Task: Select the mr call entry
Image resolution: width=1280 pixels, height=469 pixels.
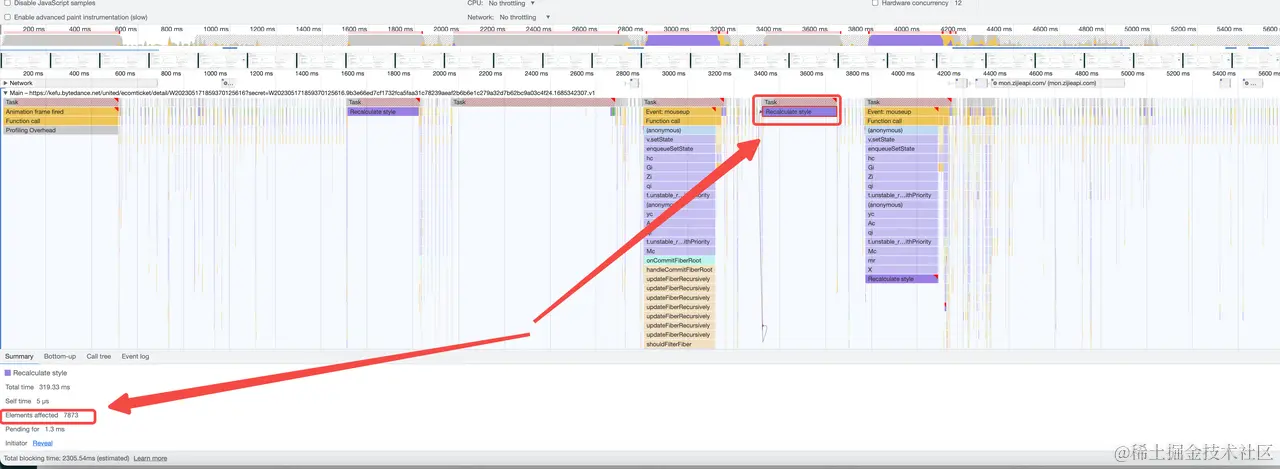Action: pyautogui.click(x=902, y=260)
